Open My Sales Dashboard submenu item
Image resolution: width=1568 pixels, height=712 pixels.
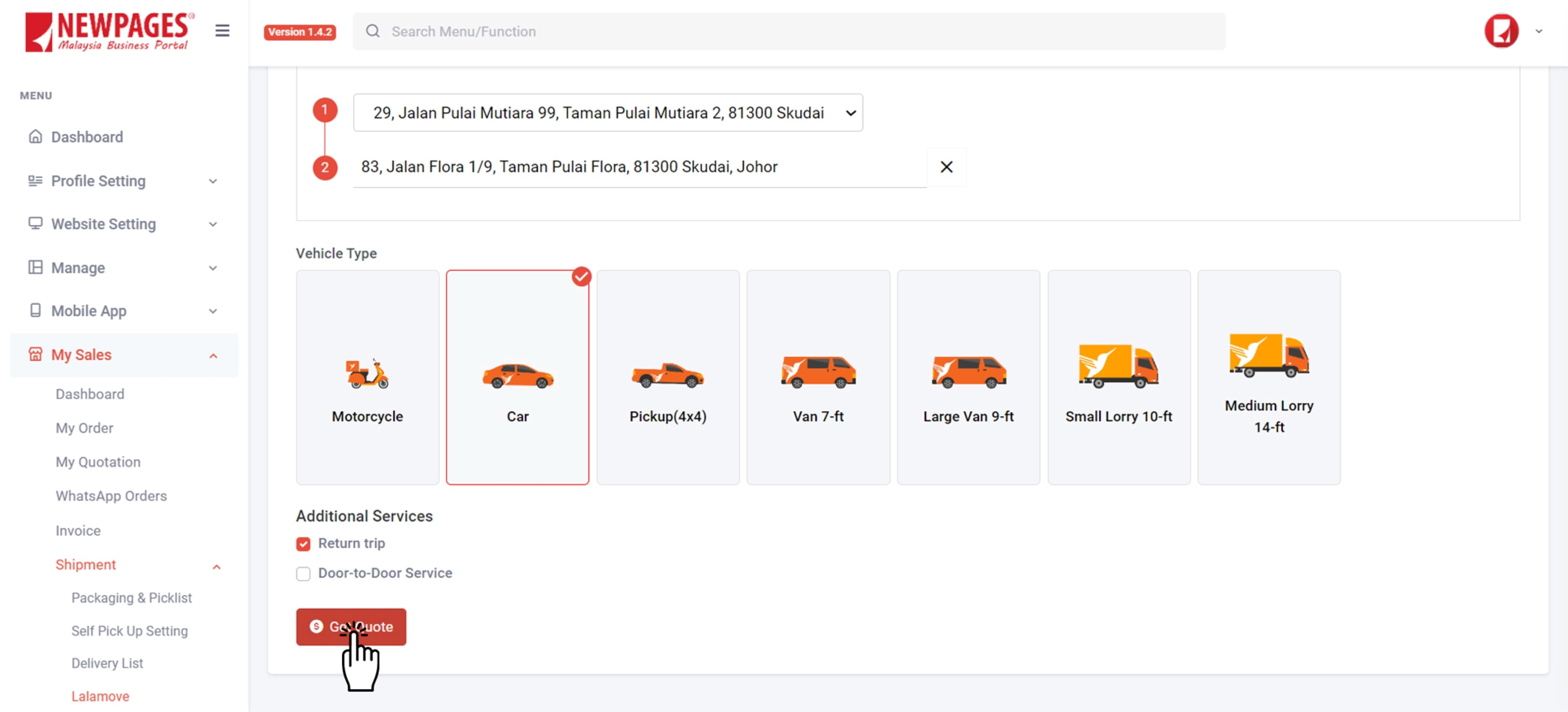90,394
